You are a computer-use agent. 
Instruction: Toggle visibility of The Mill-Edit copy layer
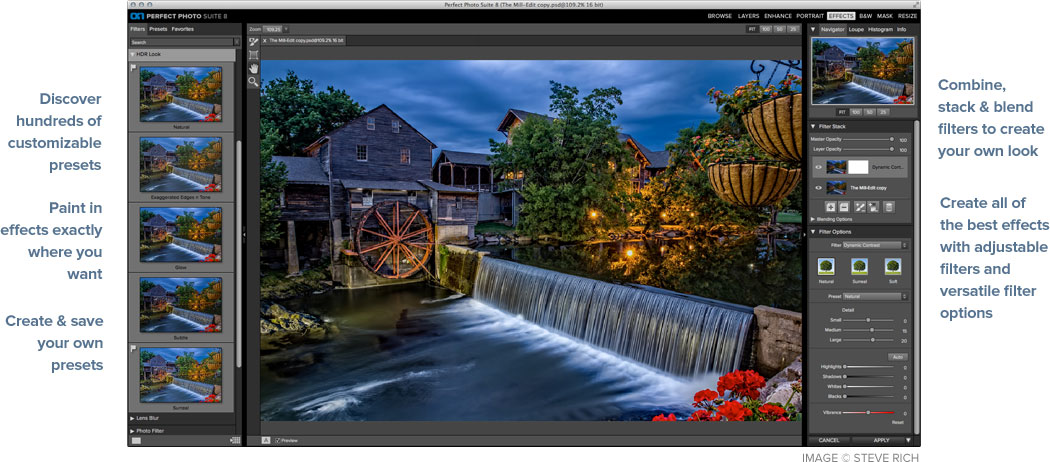click(818, 188)
